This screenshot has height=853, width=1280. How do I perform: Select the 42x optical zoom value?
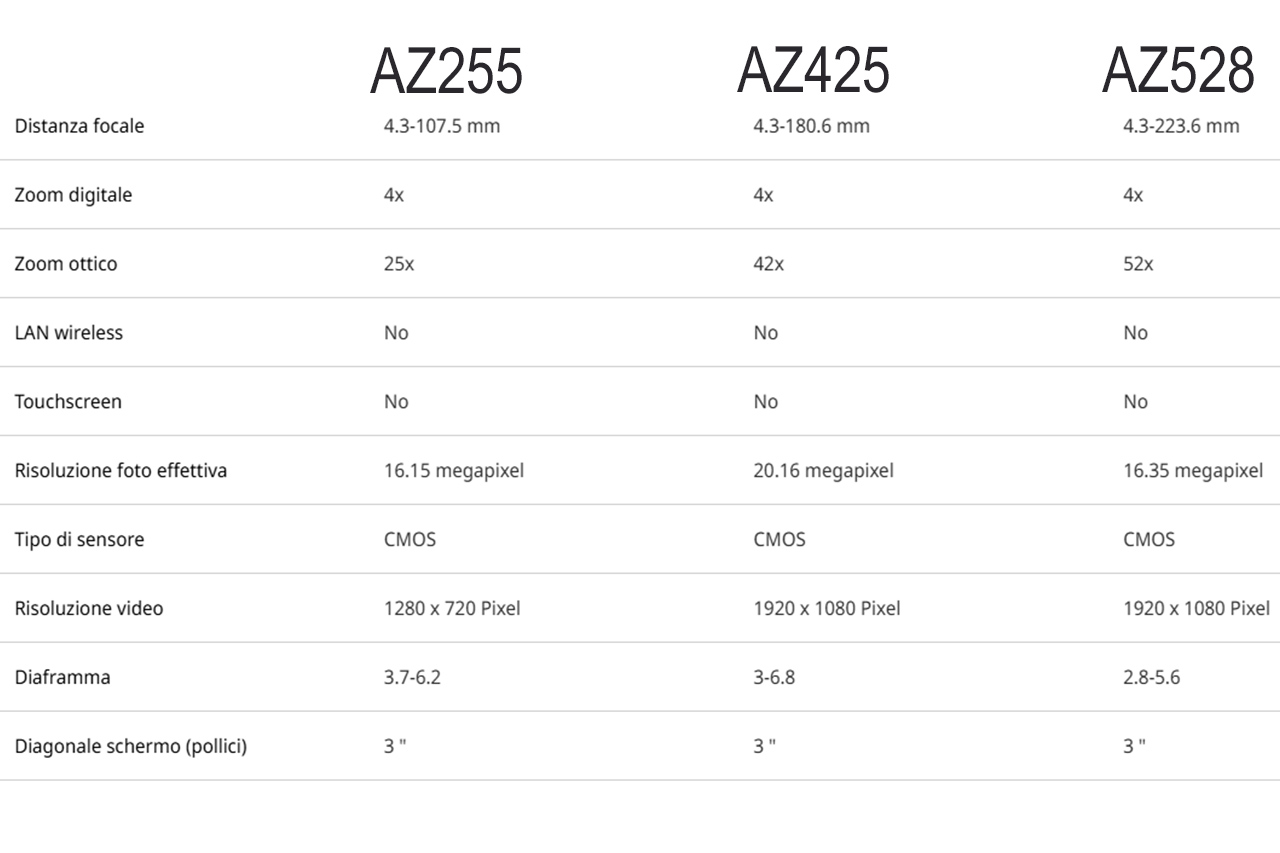coord(769,264)
